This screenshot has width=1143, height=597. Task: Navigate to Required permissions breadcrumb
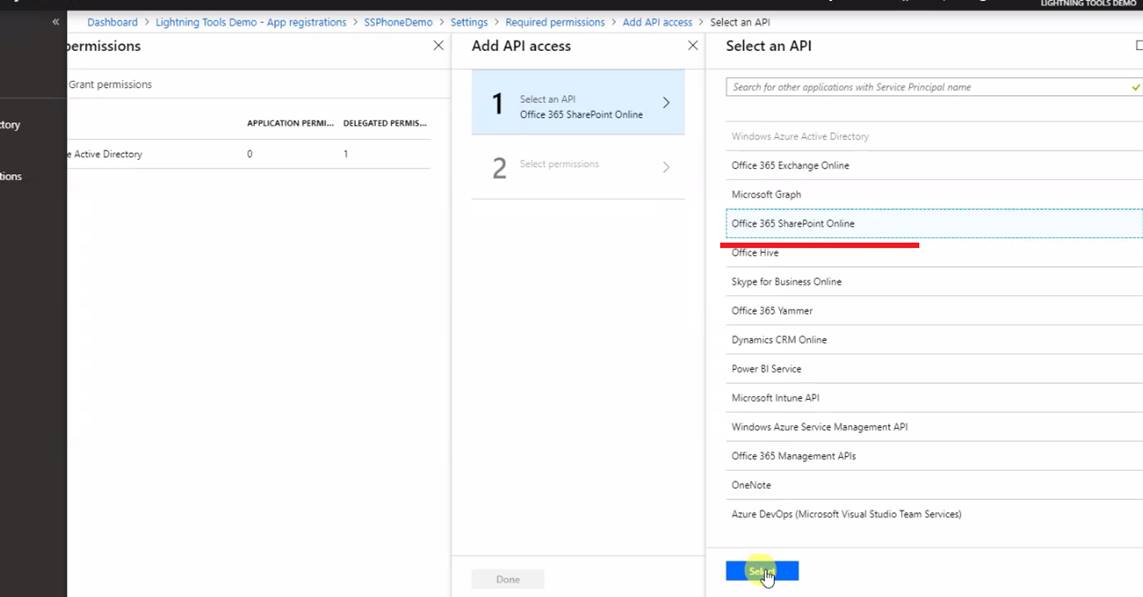(x=555, y=22)
